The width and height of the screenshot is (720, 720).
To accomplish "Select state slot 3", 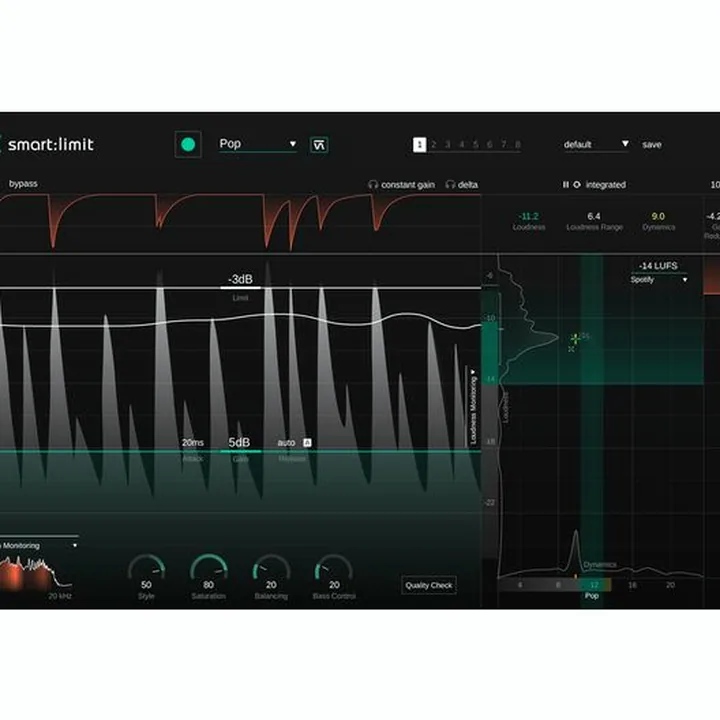I will 448,145.
